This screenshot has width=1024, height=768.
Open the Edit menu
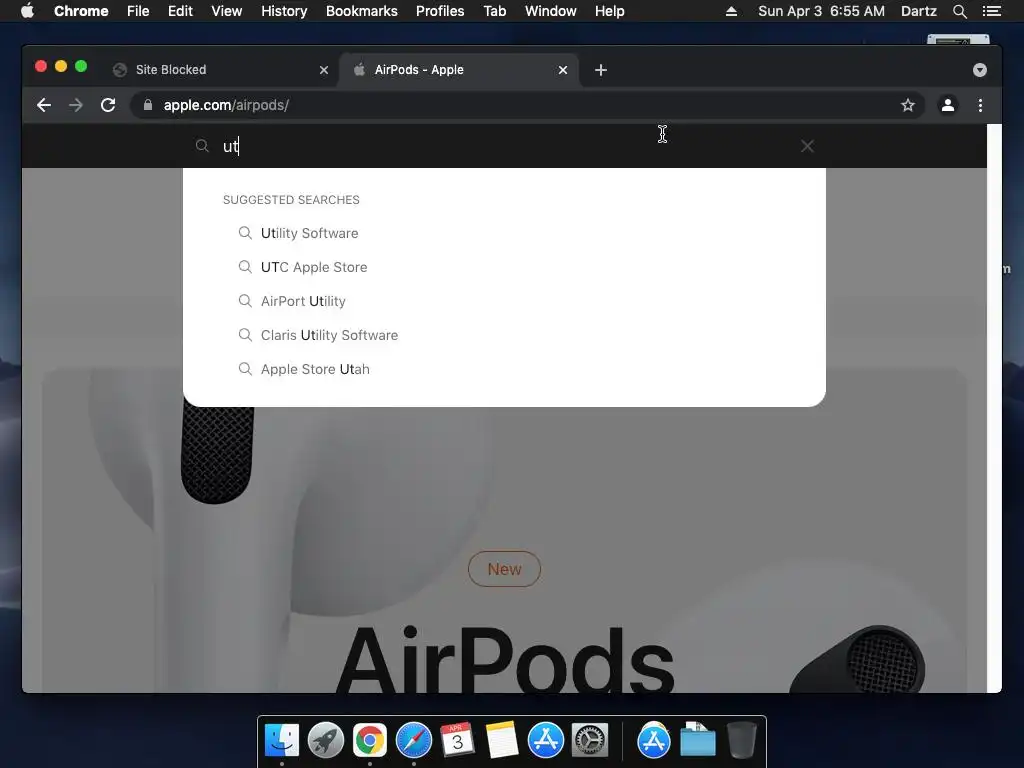180,11
